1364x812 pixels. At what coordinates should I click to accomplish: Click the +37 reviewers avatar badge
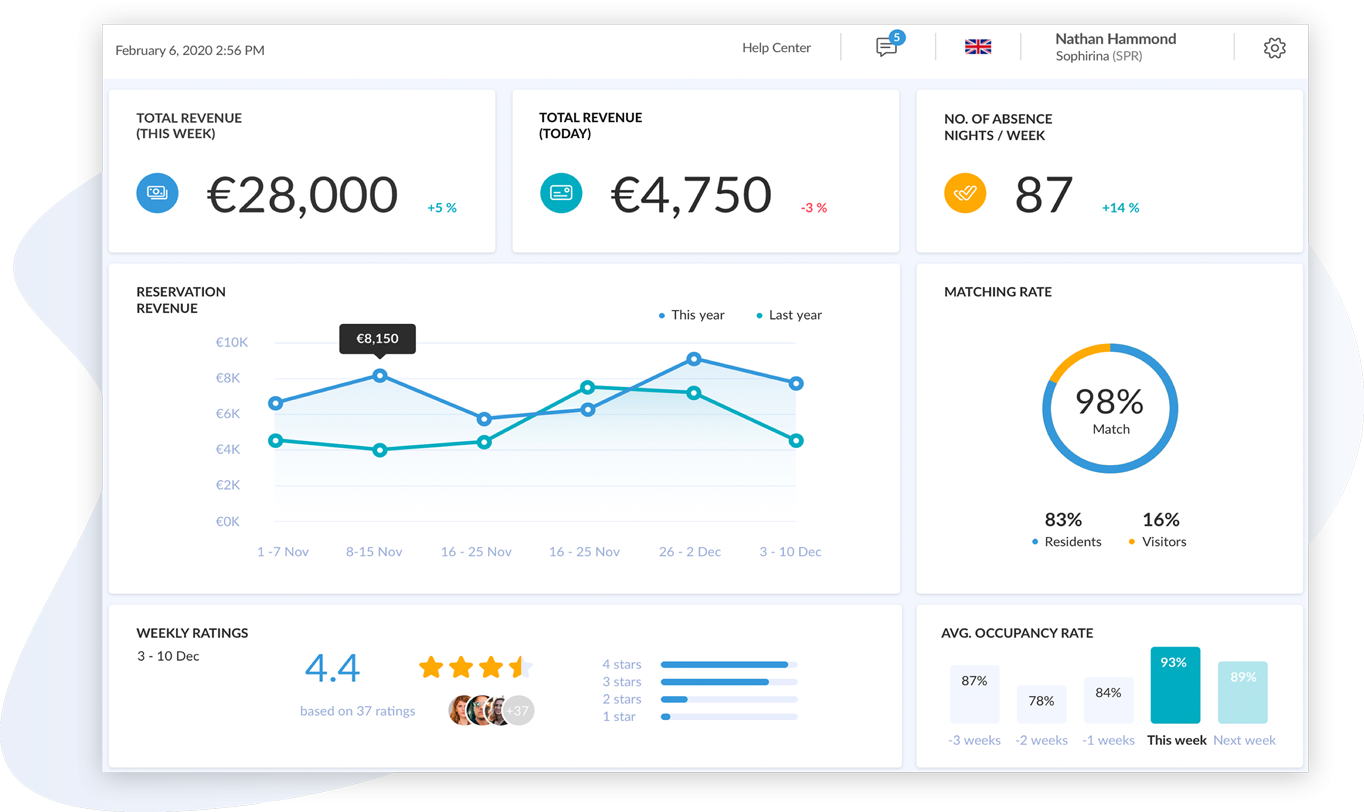pos(518,711)
